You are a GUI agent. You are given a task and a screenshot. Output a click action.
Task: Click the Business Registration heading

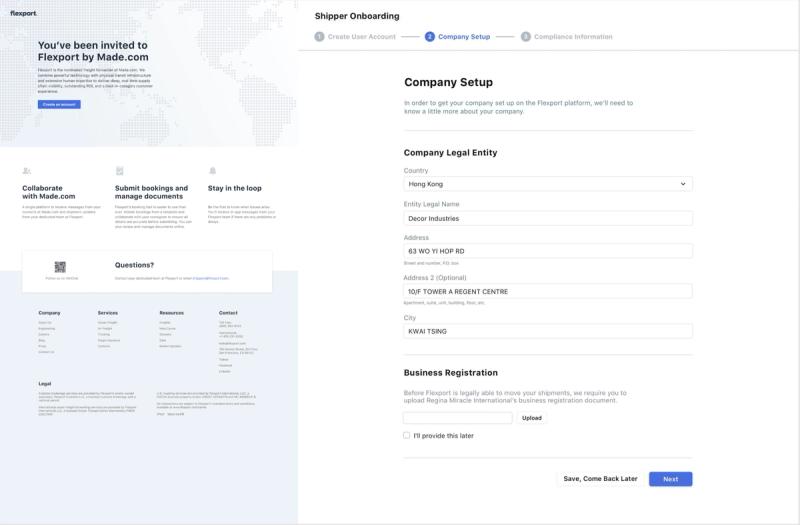451,372
